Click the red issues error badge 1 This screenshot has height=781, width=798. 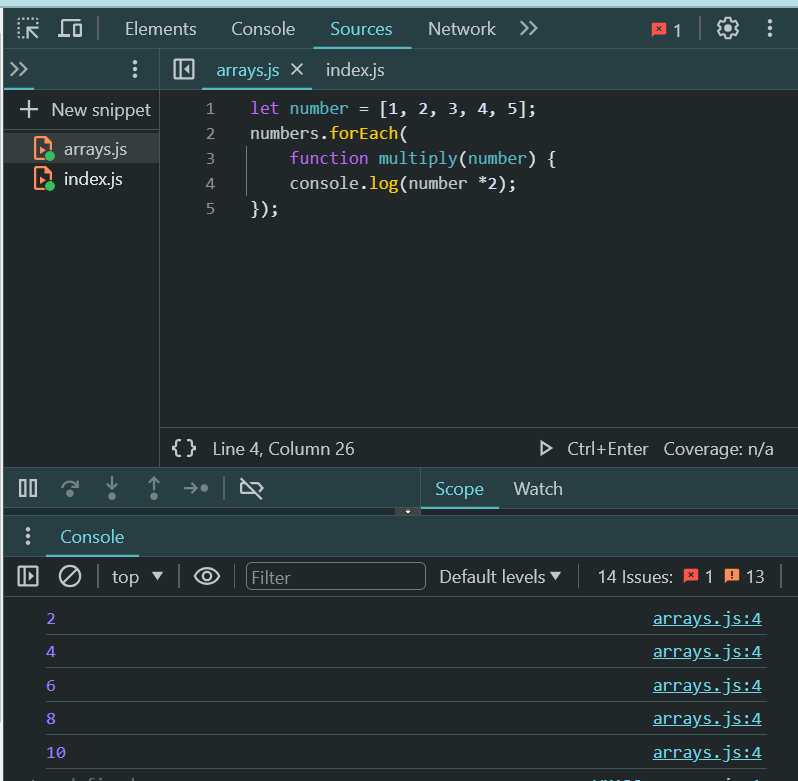coord(698,576)
